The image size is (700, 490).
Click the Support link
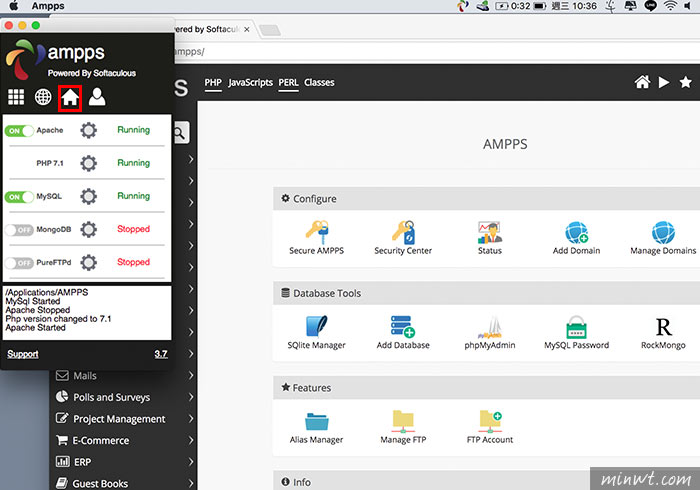23,354
